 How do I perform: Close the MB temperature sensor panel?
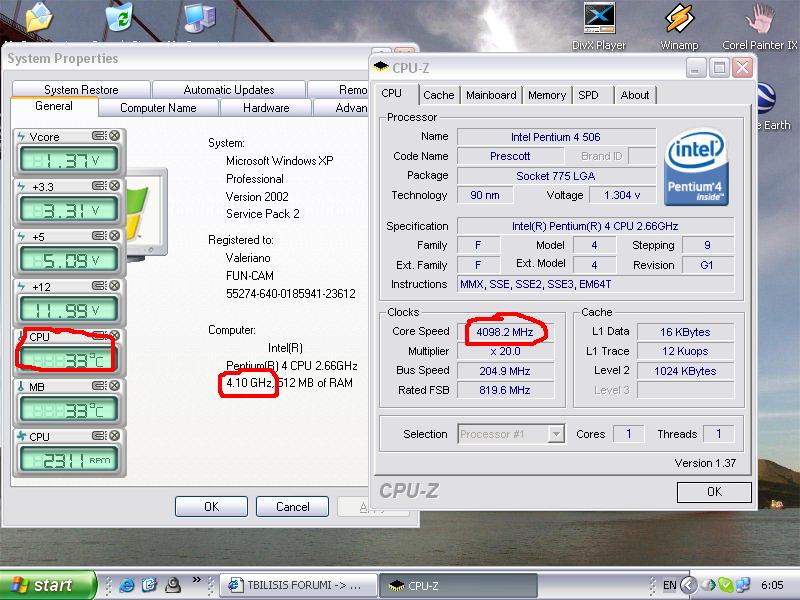(115, 386)
